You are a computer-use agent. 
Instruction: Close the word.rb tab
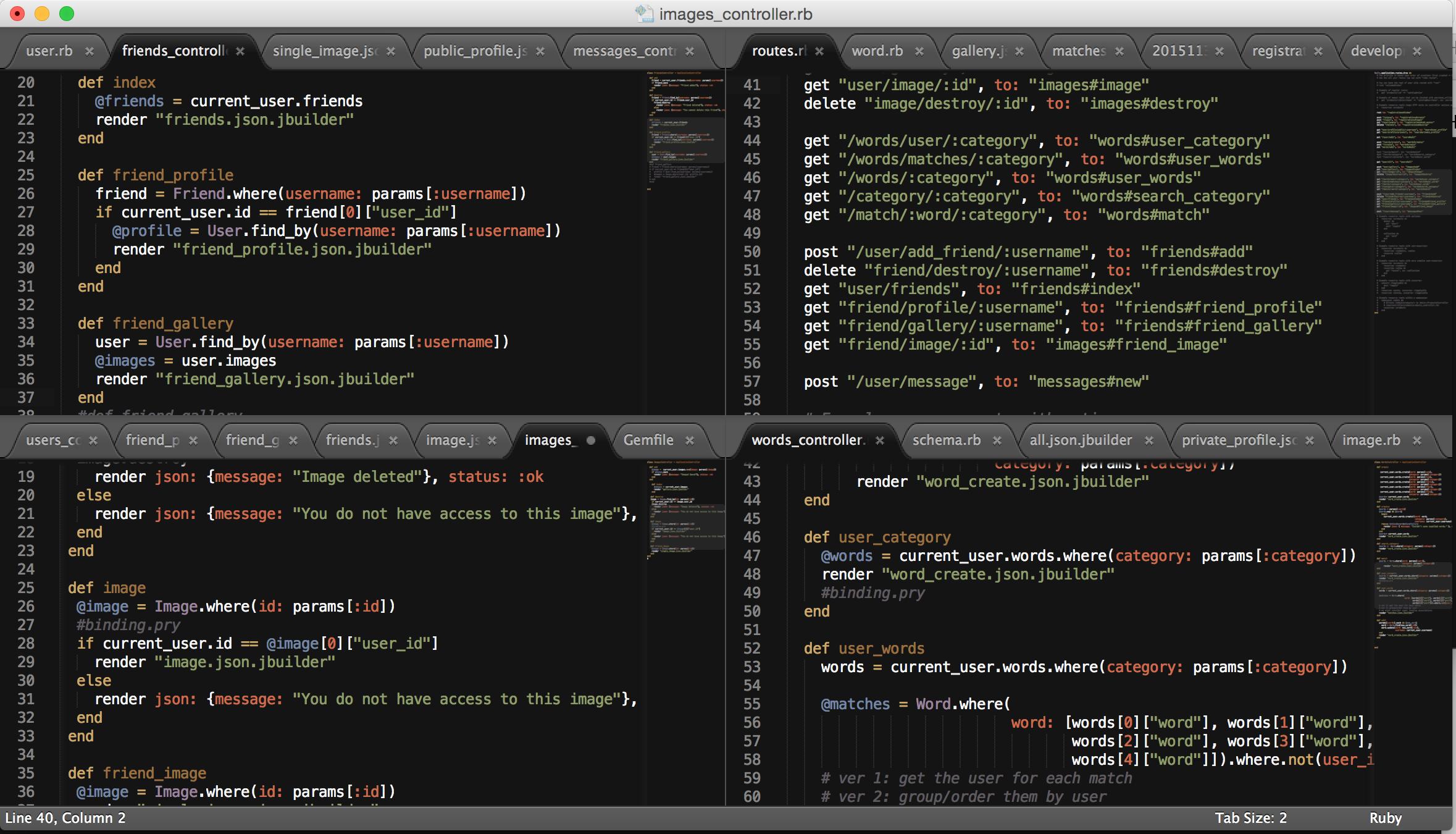(919, 51)
